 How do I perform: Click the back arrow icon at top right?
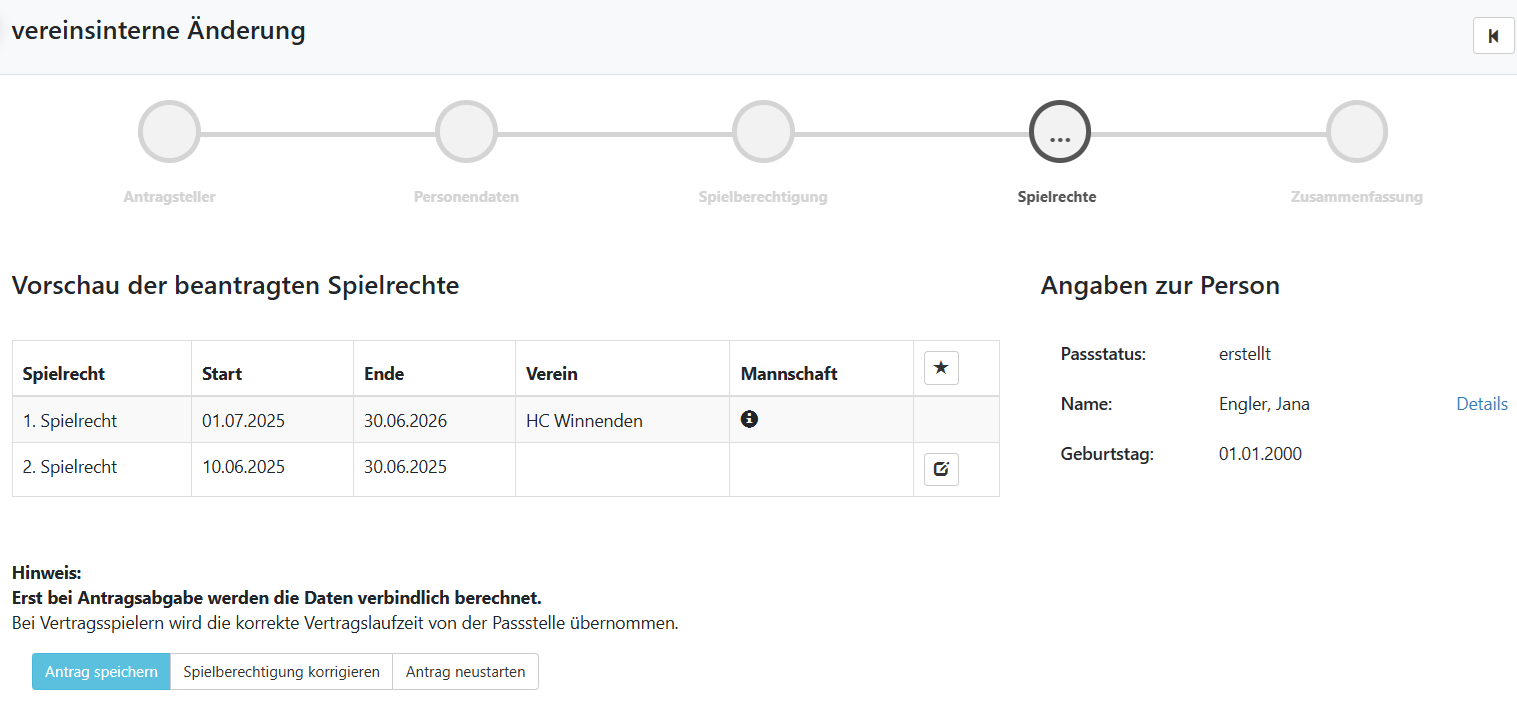pyautogui.click(x=1493, y=36)
